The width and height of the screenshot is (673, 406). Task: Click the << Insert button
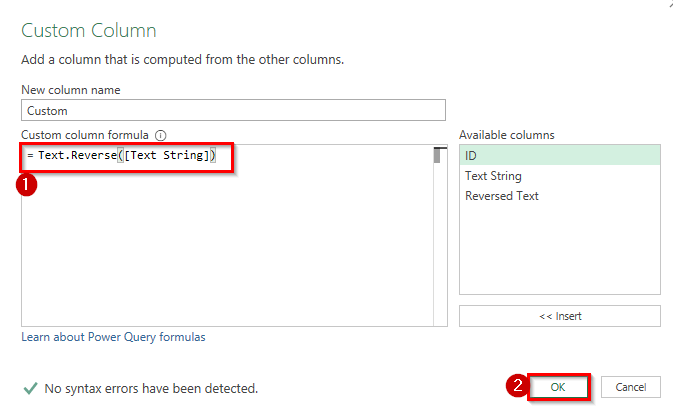pyautogui.click(x=560, y=316)
